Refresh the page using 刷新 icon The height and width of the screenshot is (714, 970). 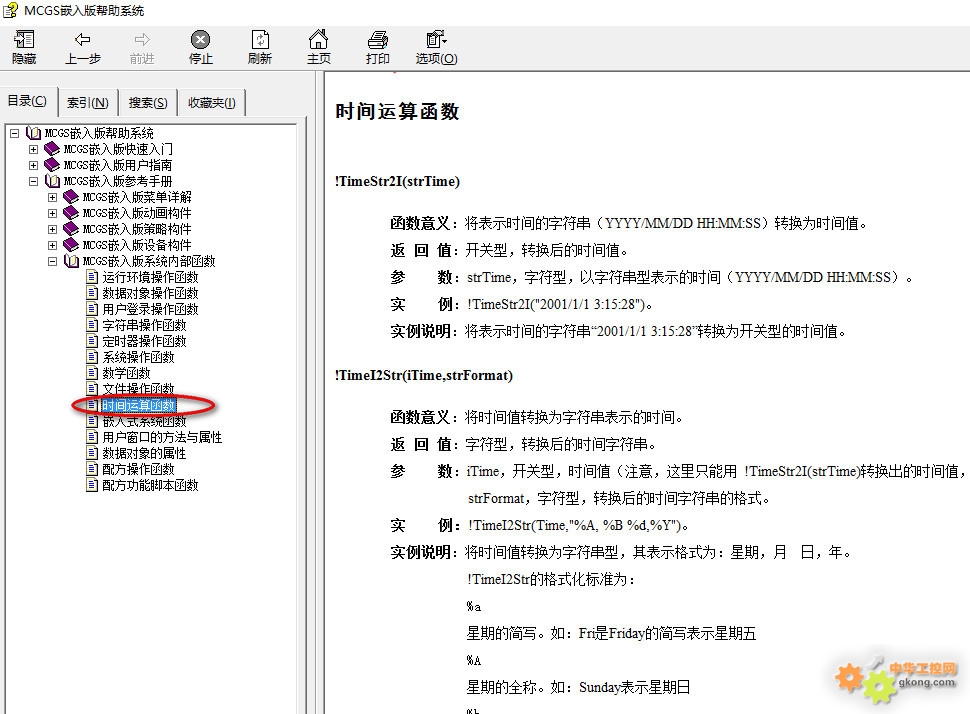[x=260, y=40]
